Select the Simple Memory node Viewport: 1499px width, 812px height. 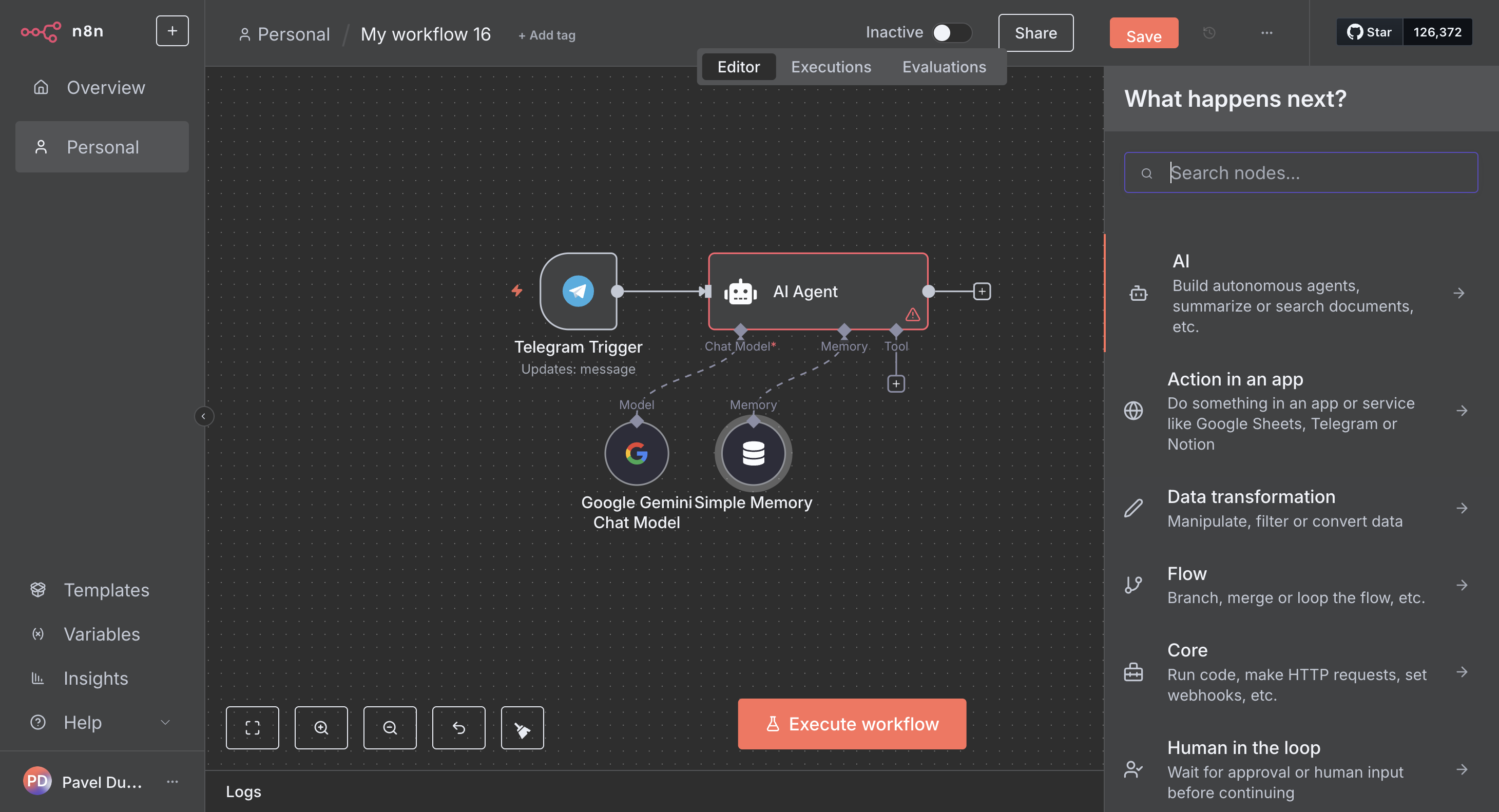click(753, 453)
